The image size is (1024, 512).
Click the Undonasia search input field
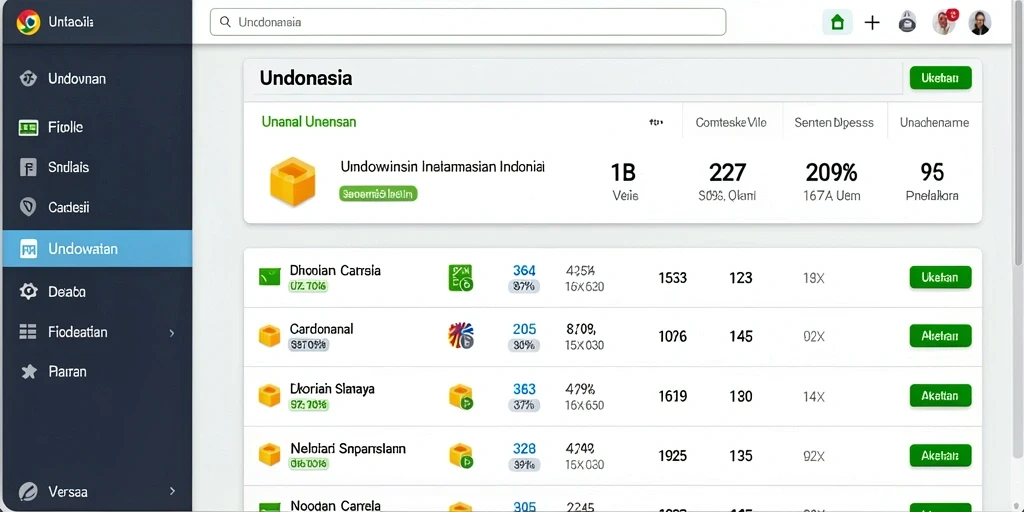(x=468, y=22)
